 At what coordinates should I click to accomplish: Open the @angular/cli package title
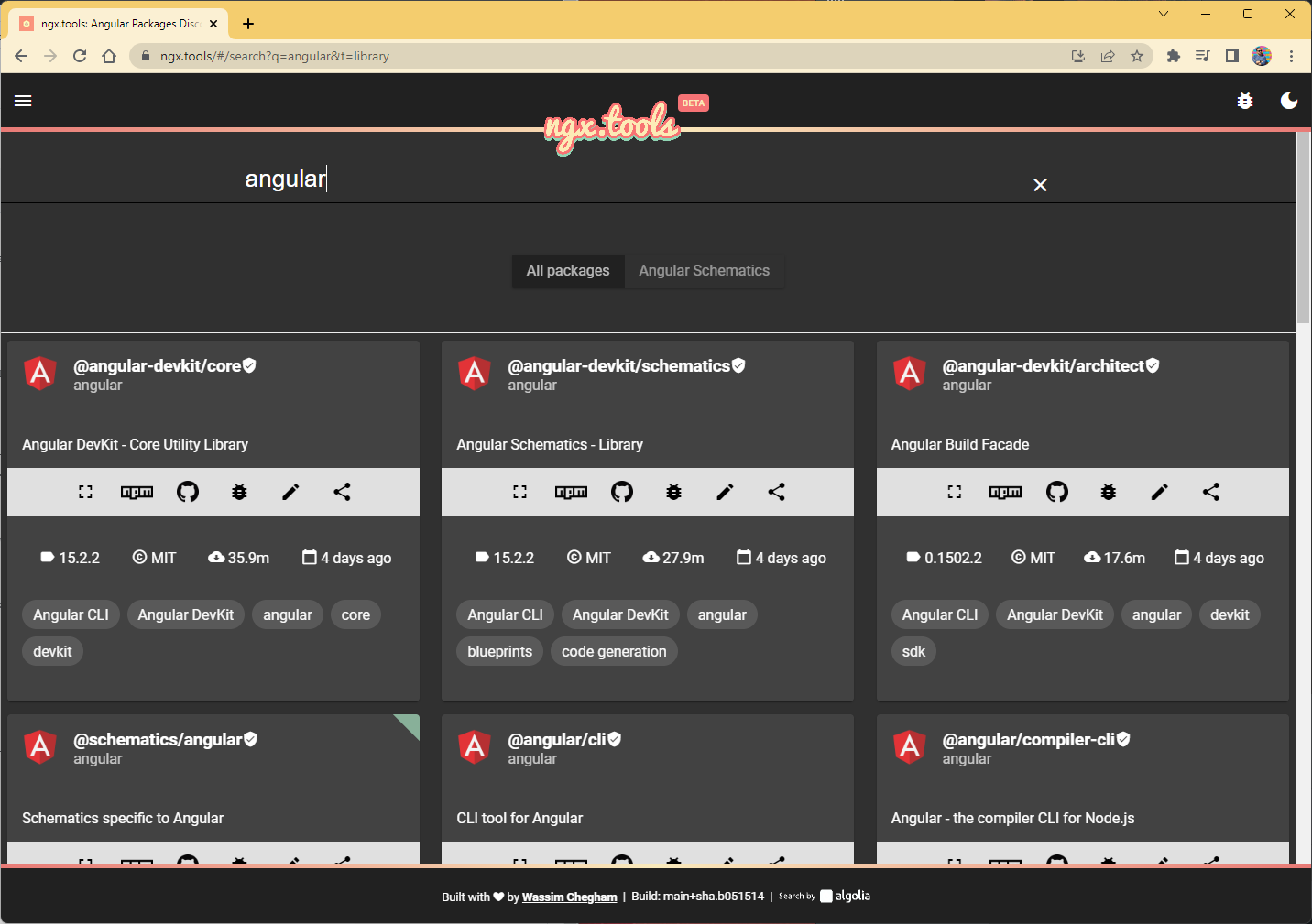(557, 740)
